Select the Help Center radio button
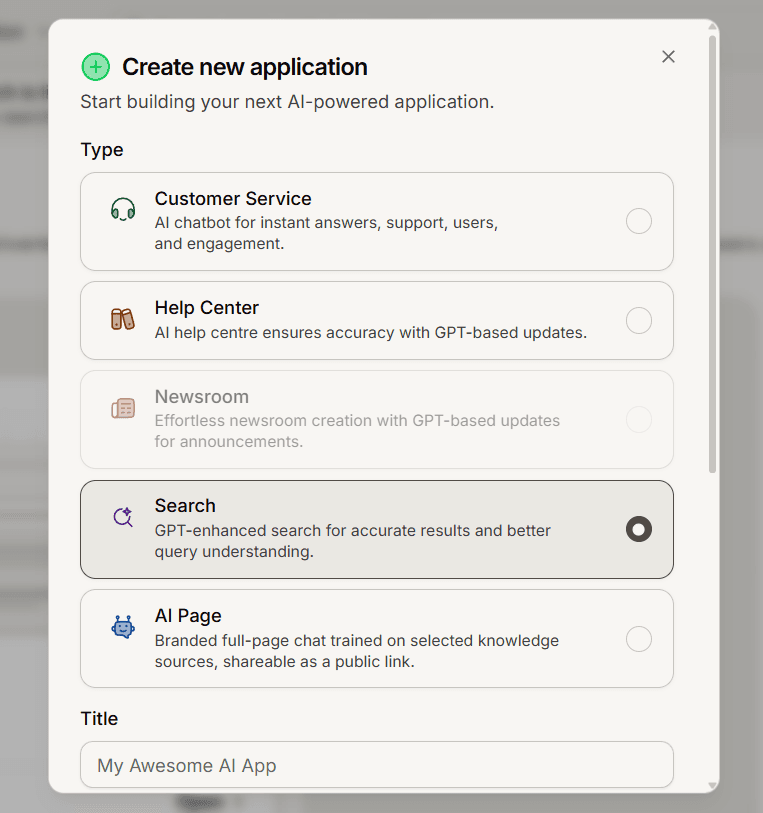 (639, 320)
